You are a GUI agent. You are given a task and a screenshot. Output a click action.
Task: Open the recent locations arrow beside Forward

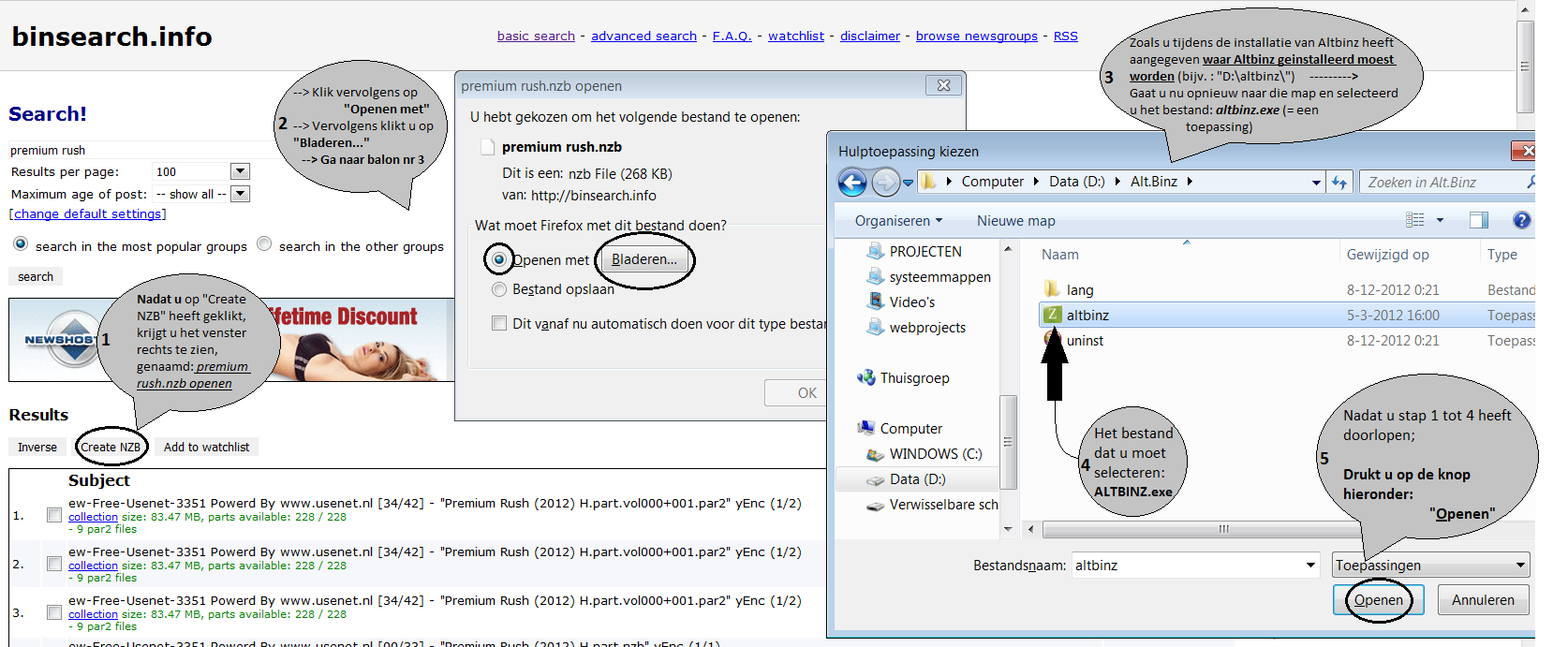908,183
